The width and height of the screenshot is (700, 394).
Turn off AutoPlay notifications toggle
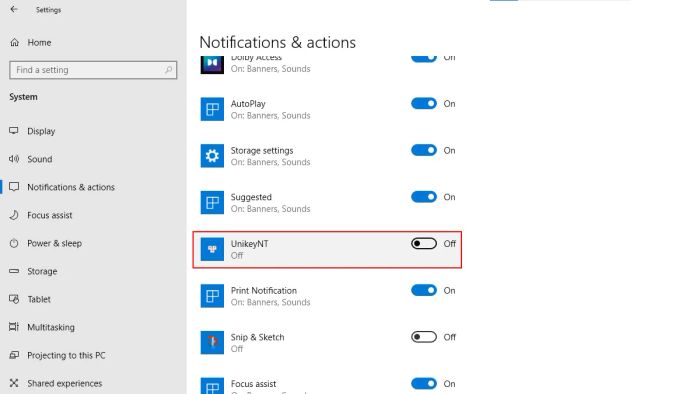[x=424, y=104]
